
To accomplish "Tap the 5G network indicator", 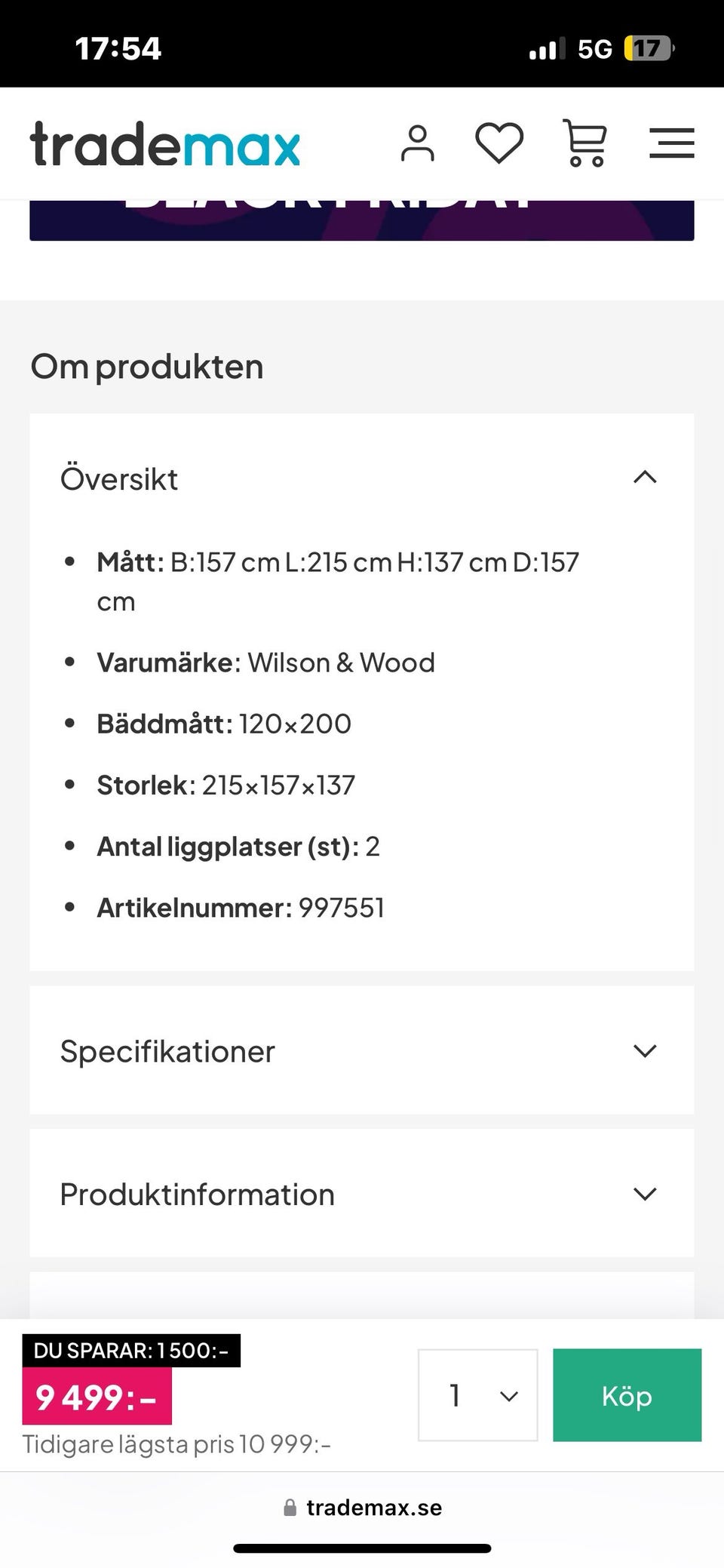I will click(x=595, y=49).
